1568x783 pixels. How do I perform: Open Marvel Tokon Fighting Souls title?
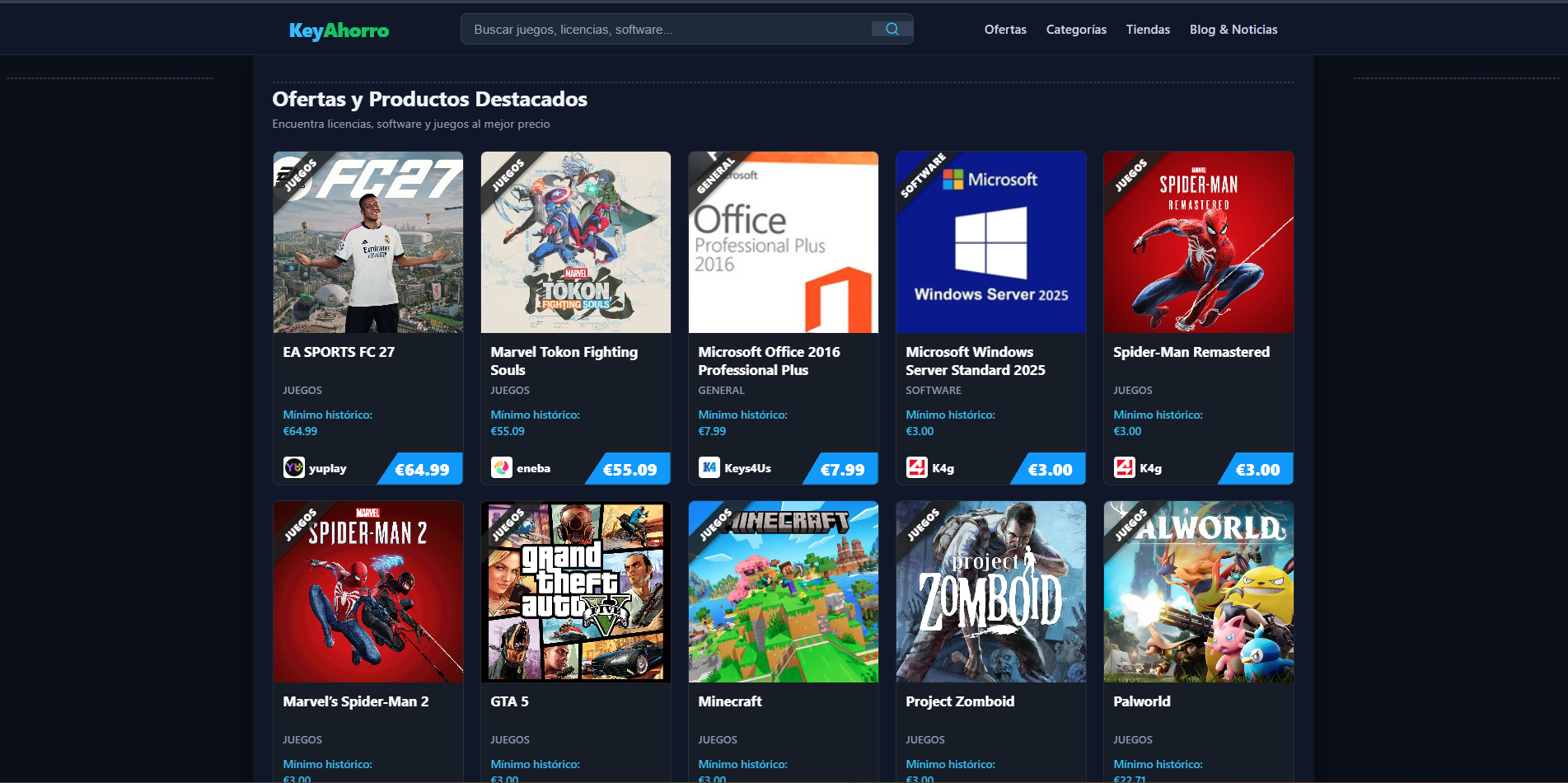coord(564,361)
